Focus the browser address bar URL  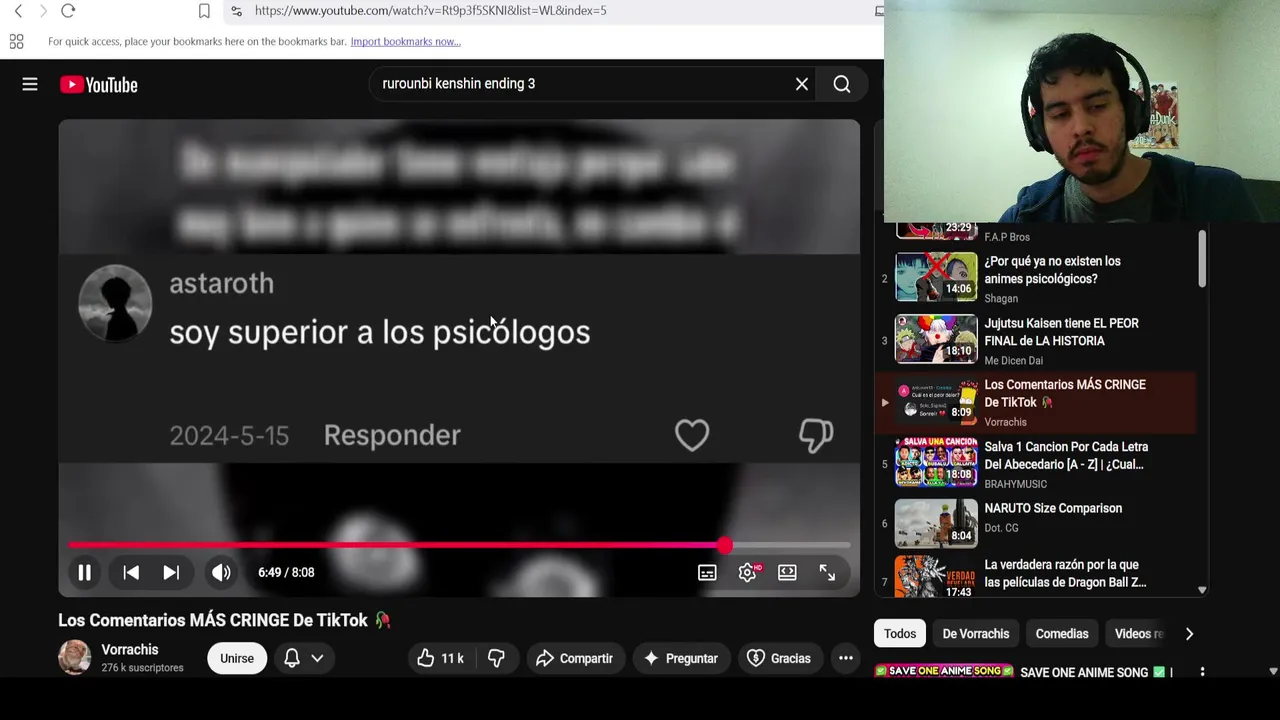(430, 10)
